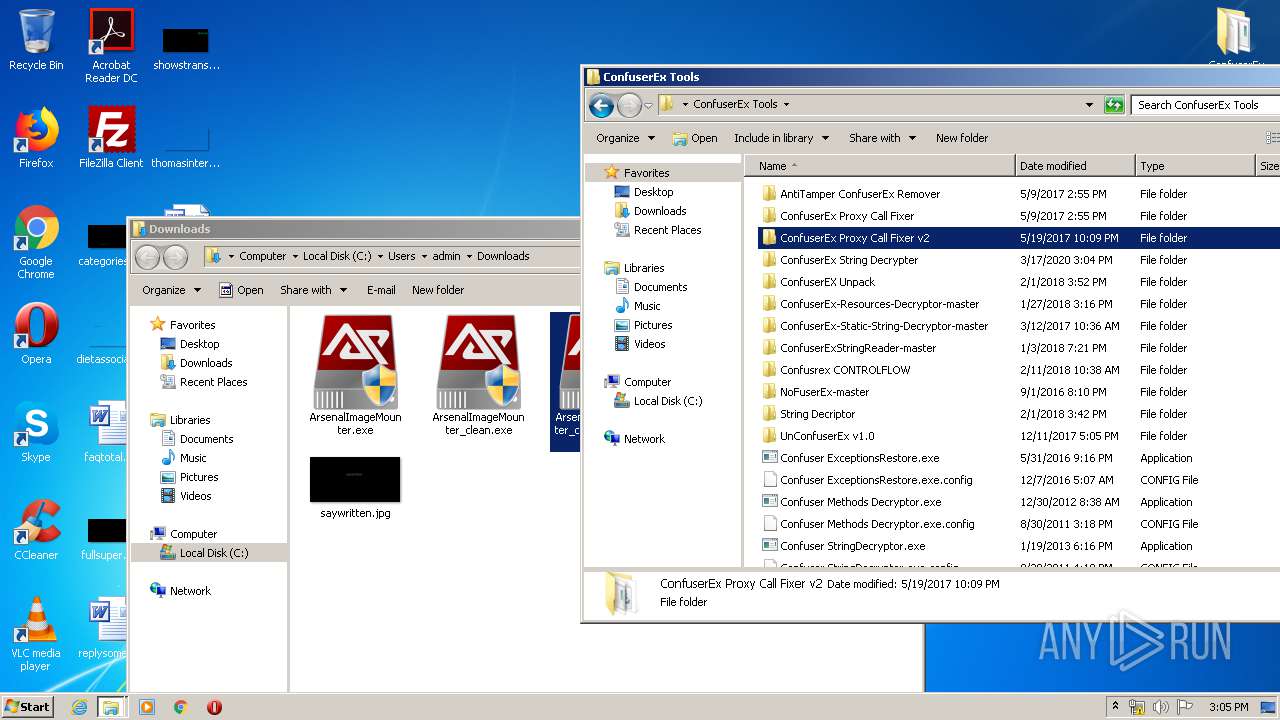
Task: Select ConfuserEx-Resources-Decryptor-master folder
Action: click(x=879, y=304)
